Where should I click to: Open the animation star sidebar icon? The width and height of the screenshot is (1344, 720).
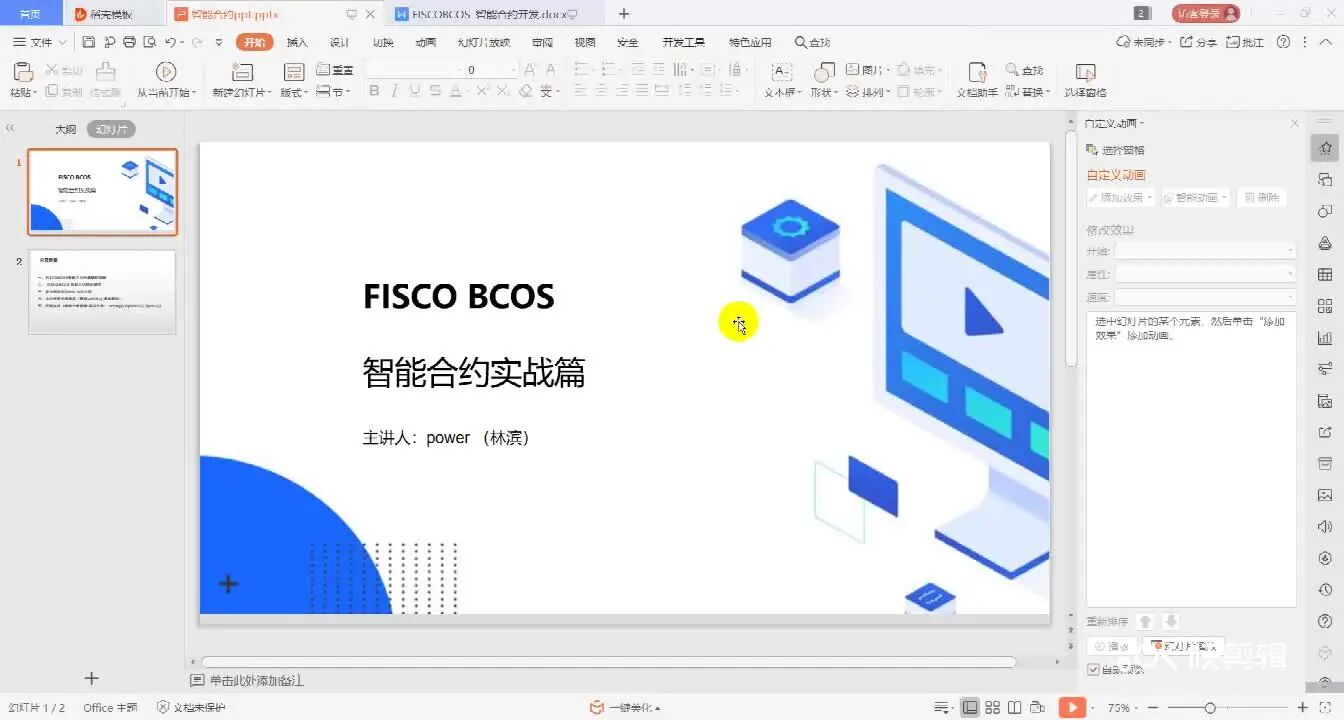pos(1325,148)
